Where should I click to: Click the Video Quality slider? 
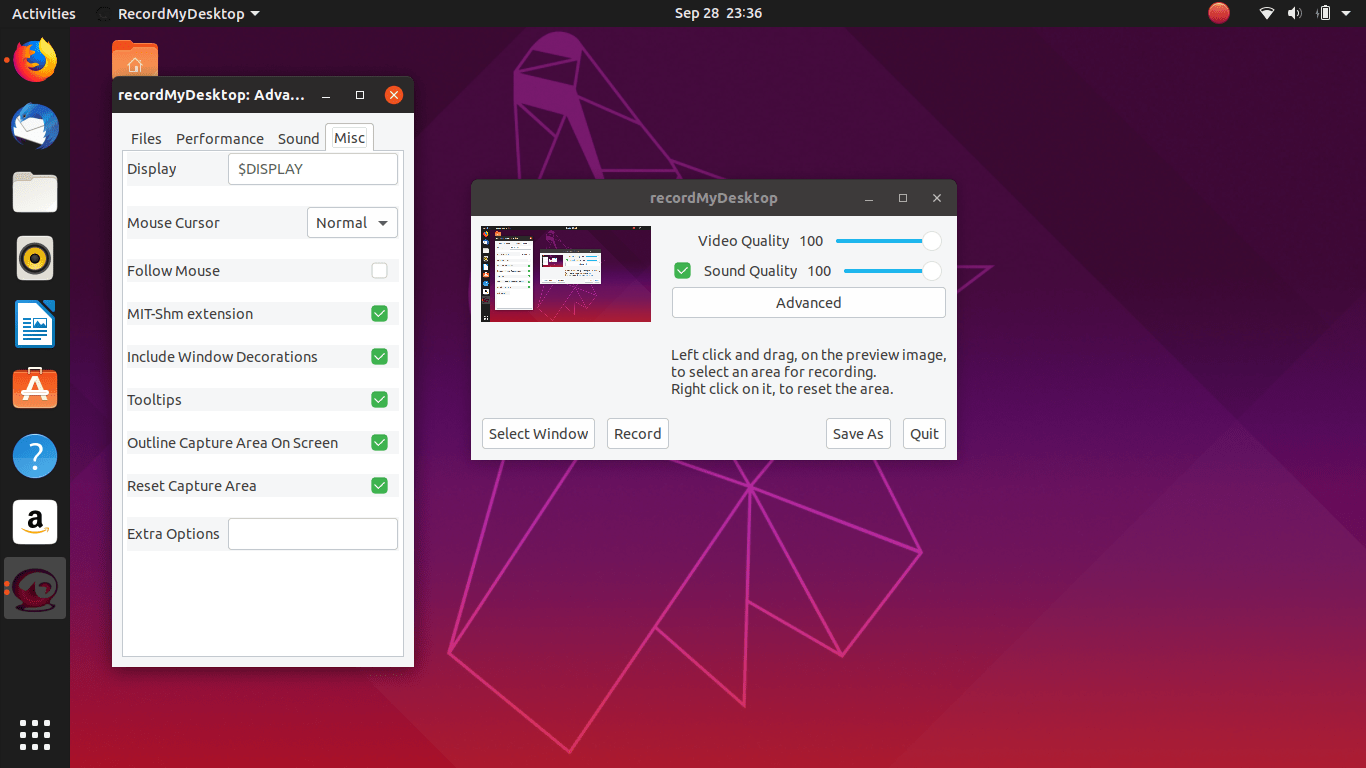[887, 241]
